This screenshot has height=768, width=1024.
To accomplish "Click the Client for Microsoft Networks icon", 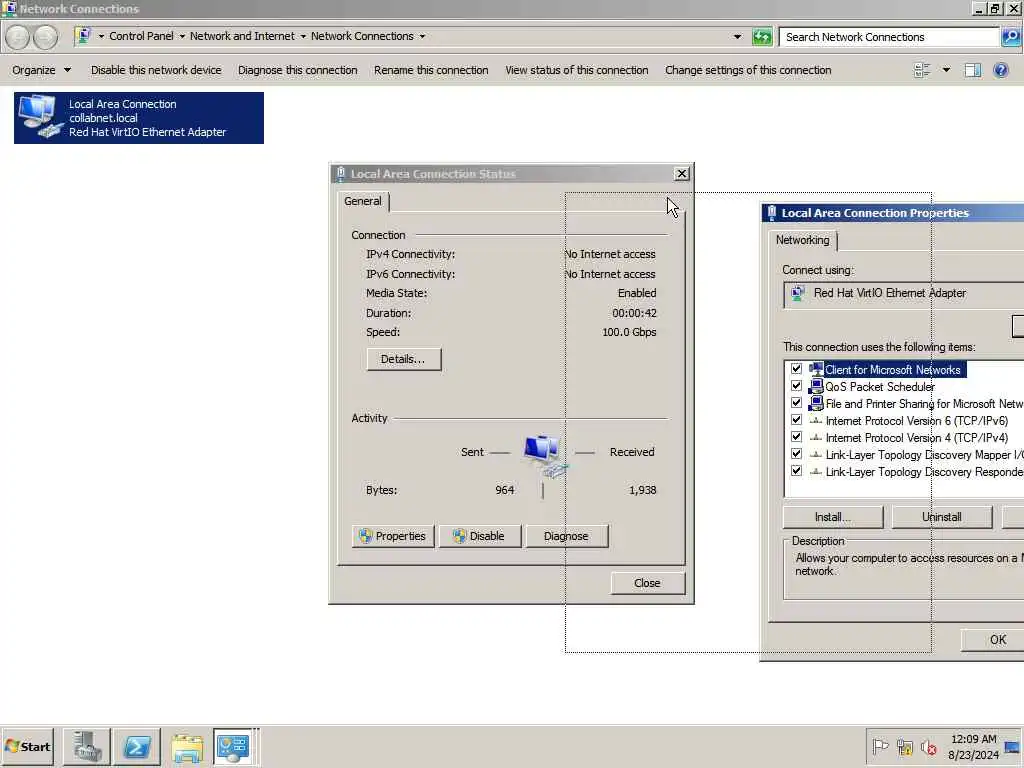I will click(x=816, y=370).
